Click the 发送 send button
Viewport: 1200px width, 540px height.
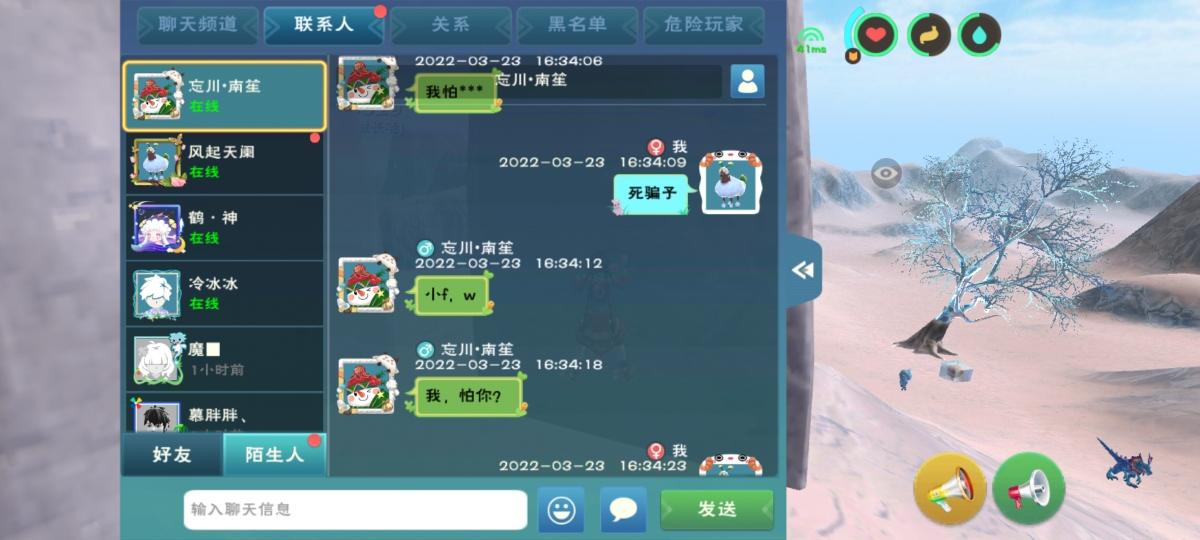pos(717,510)
